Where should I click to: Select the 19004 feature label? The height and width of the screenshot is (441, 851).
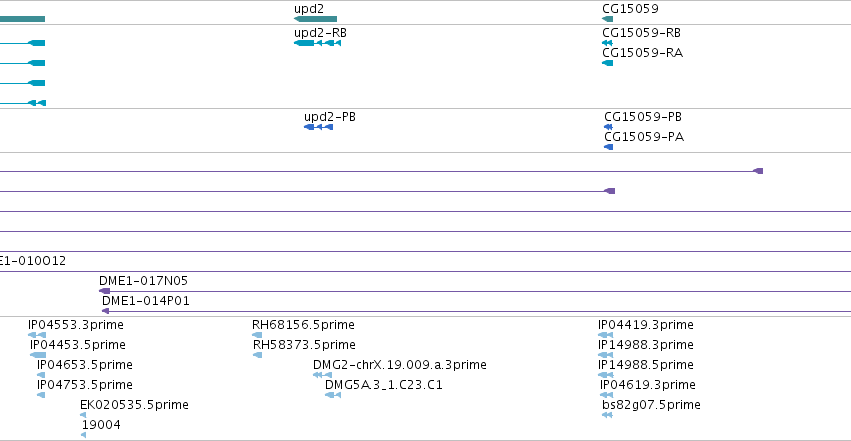coord(101,425)
